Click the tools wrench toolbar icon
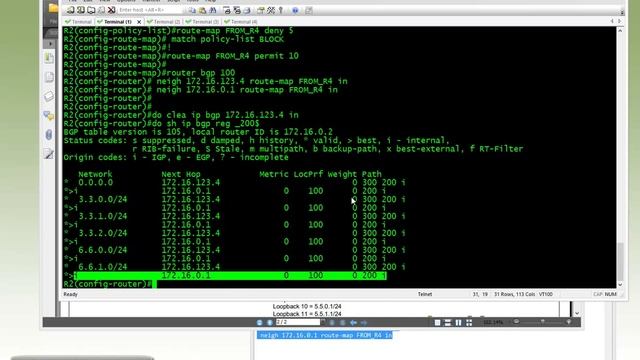This screenshot has width=640, height=360. 271,10
